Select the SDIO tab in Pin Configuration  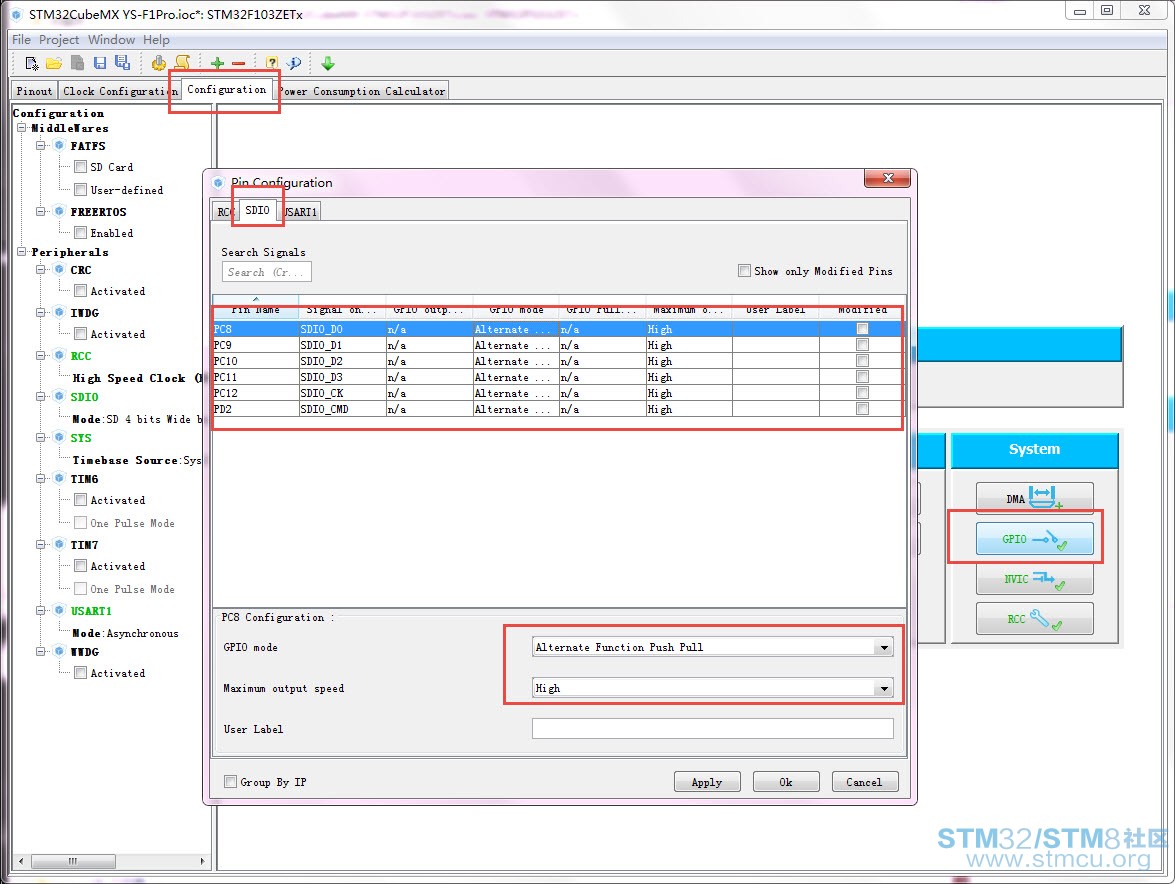[258, 211]
